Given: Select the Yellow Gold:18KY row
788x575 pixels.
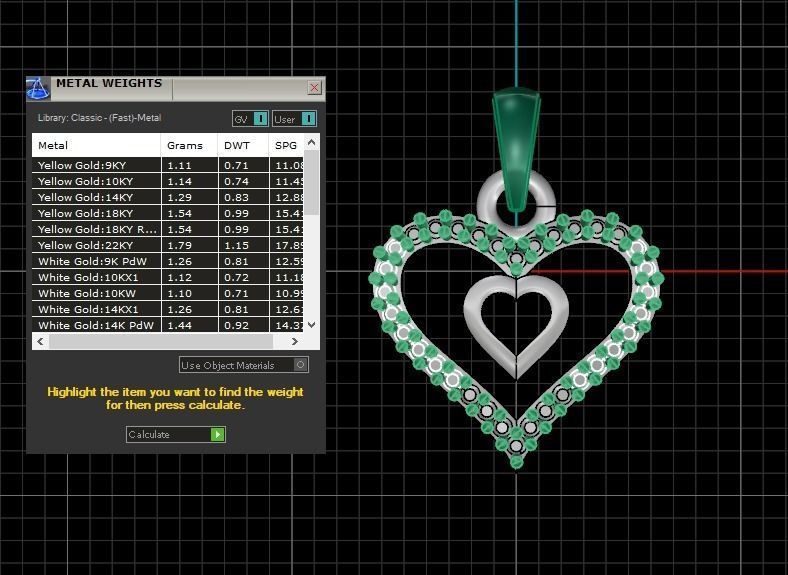Looking at the screenshot, I should coord(168,213).
